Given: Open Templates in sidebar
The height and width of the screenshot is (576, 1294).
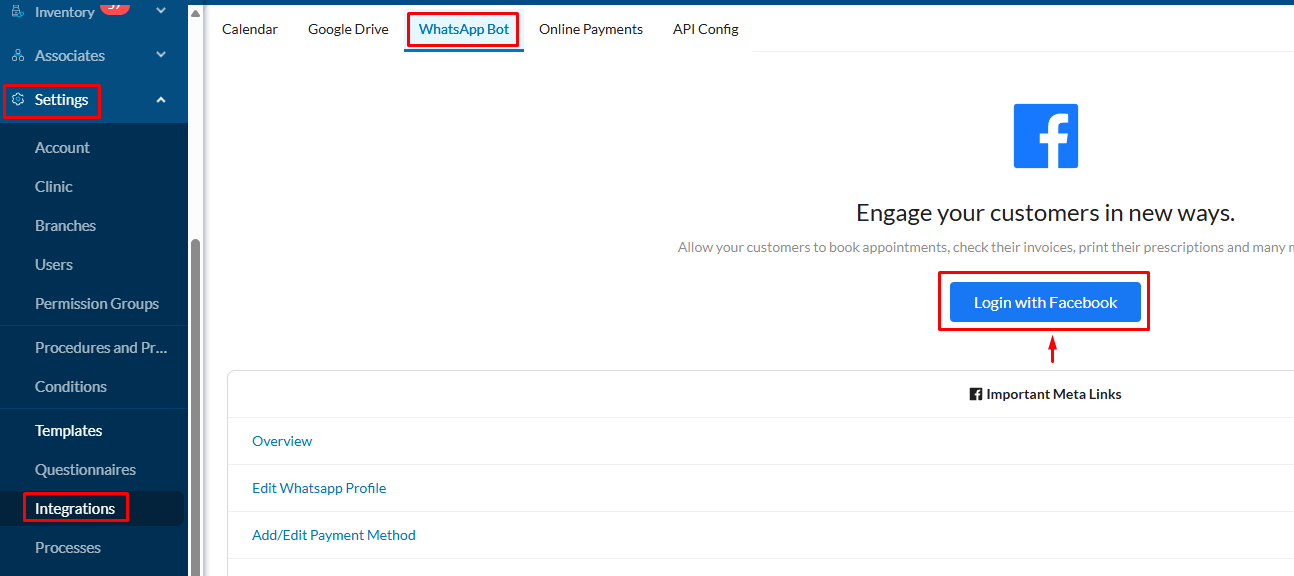Looking at the screenshot, I should (69, 430).
